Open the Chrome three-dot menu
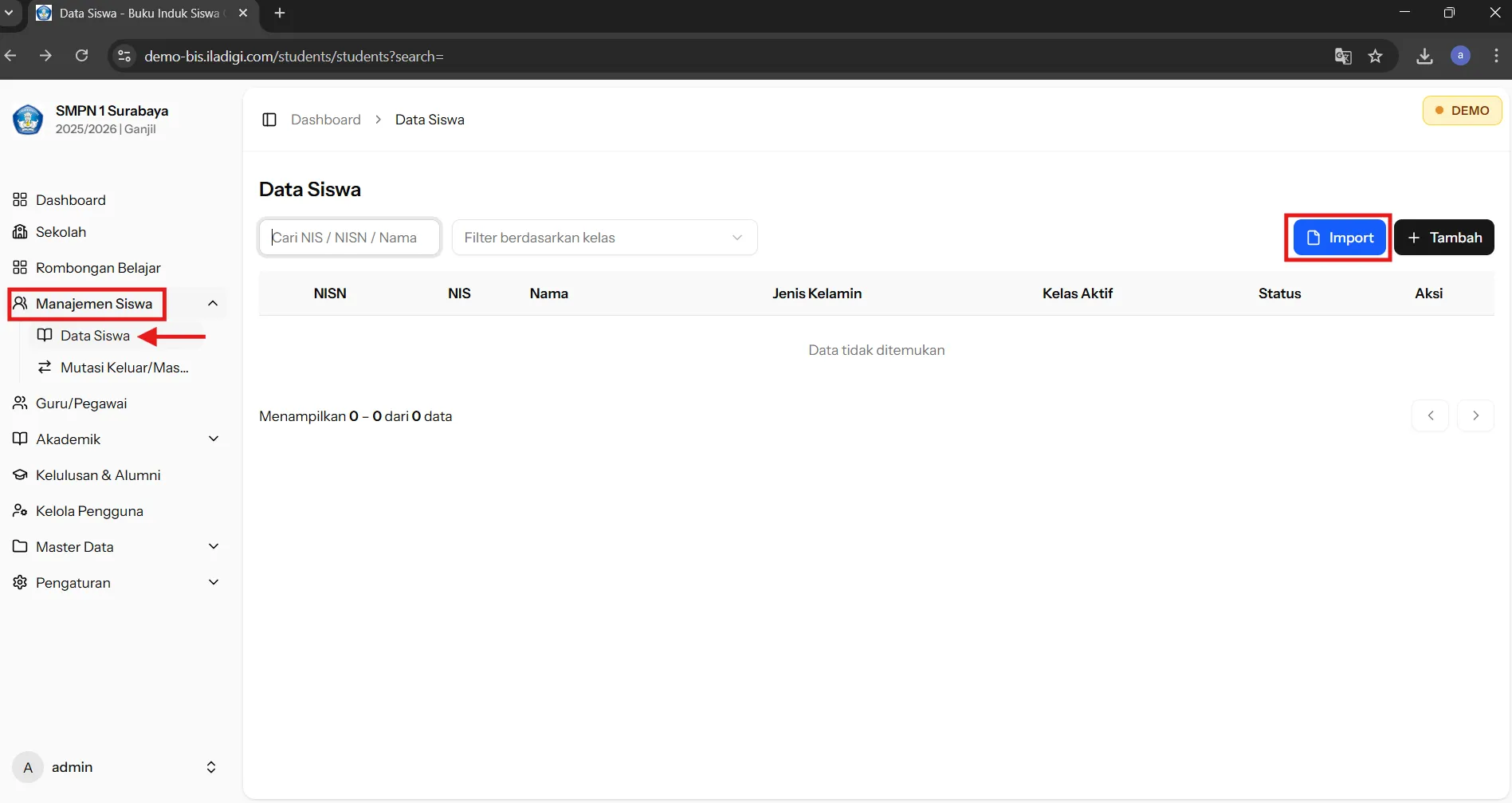This screenshot has width=1512, height=803. (x=1496, y=56)
